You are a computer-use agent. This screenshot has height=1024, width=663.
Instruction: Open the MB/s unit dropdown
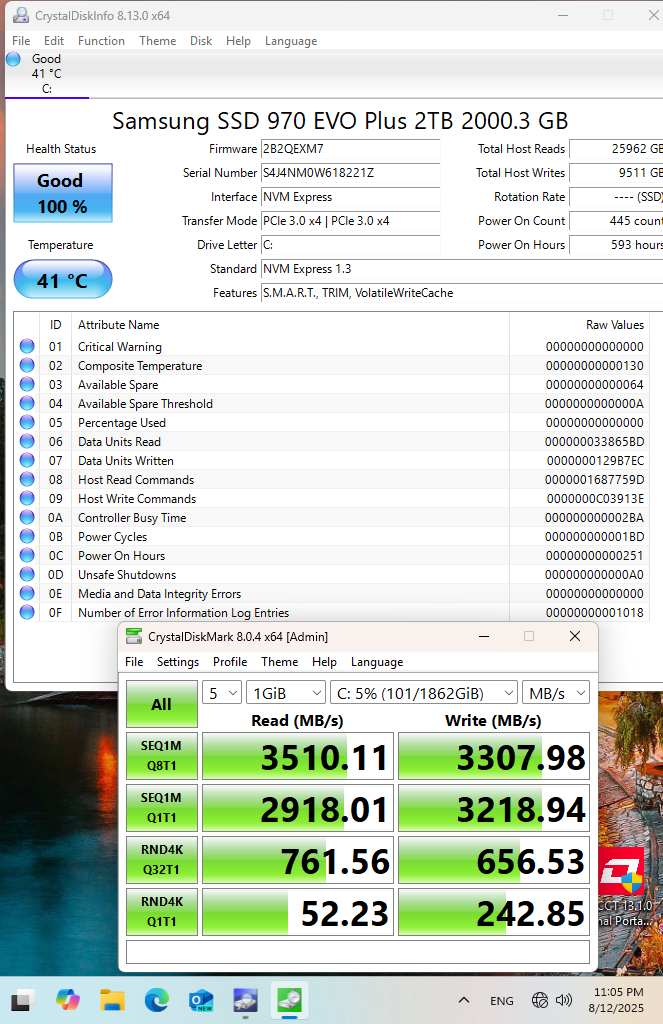click(556, 693)
